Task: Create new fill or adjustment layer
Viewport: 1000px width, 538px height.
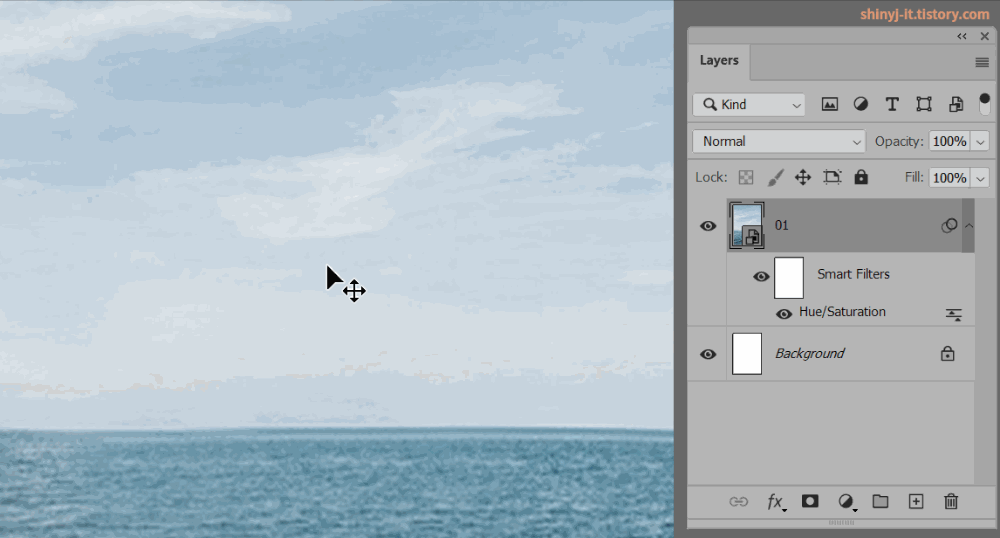Action: click(x=846, y=502)
